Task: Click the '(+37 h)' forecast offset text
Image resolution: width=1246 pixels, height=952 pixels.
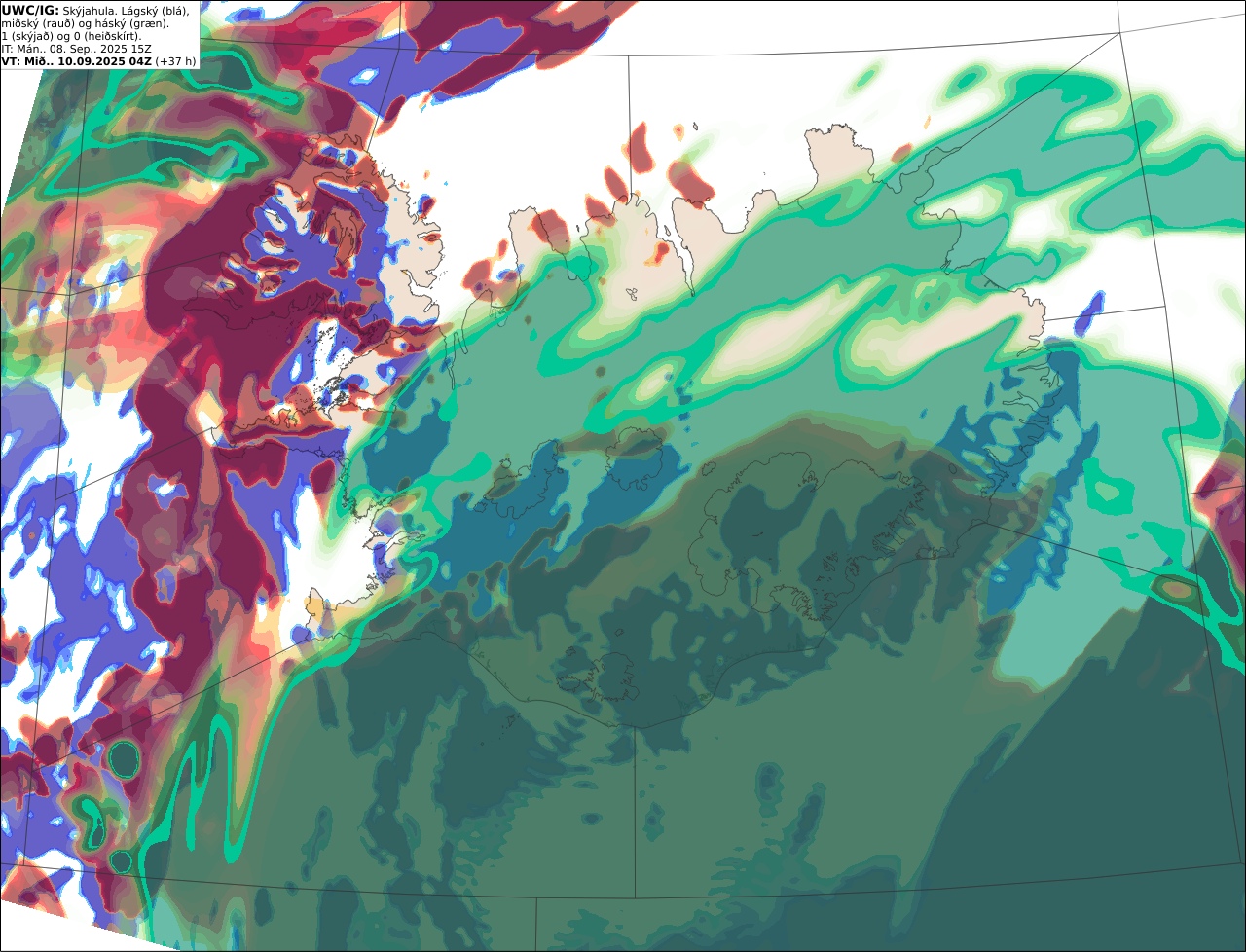Action: point(175,61)
